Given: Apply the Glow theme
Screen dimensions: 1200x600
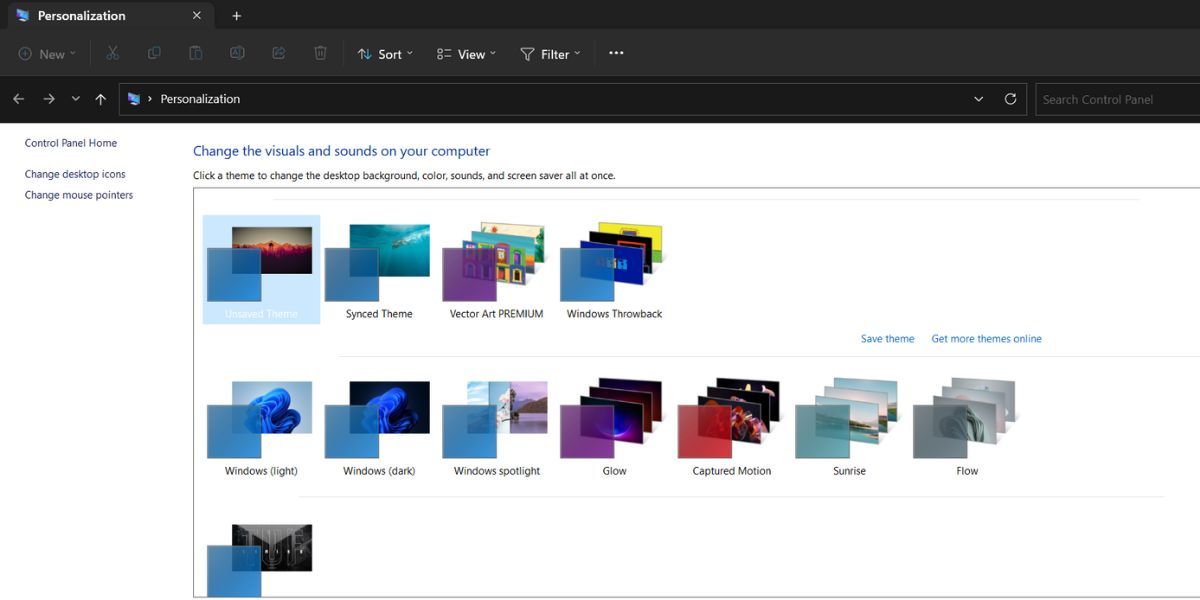Looking at the screenshot, I should 614,427.
